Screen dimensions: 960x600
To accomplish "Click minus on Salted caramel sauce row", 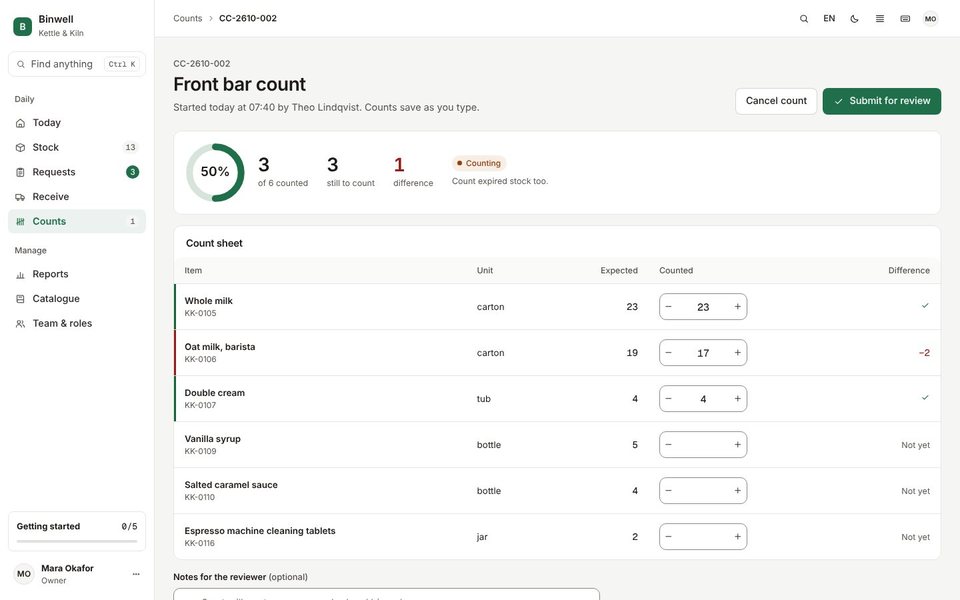I will pos(669,490).
